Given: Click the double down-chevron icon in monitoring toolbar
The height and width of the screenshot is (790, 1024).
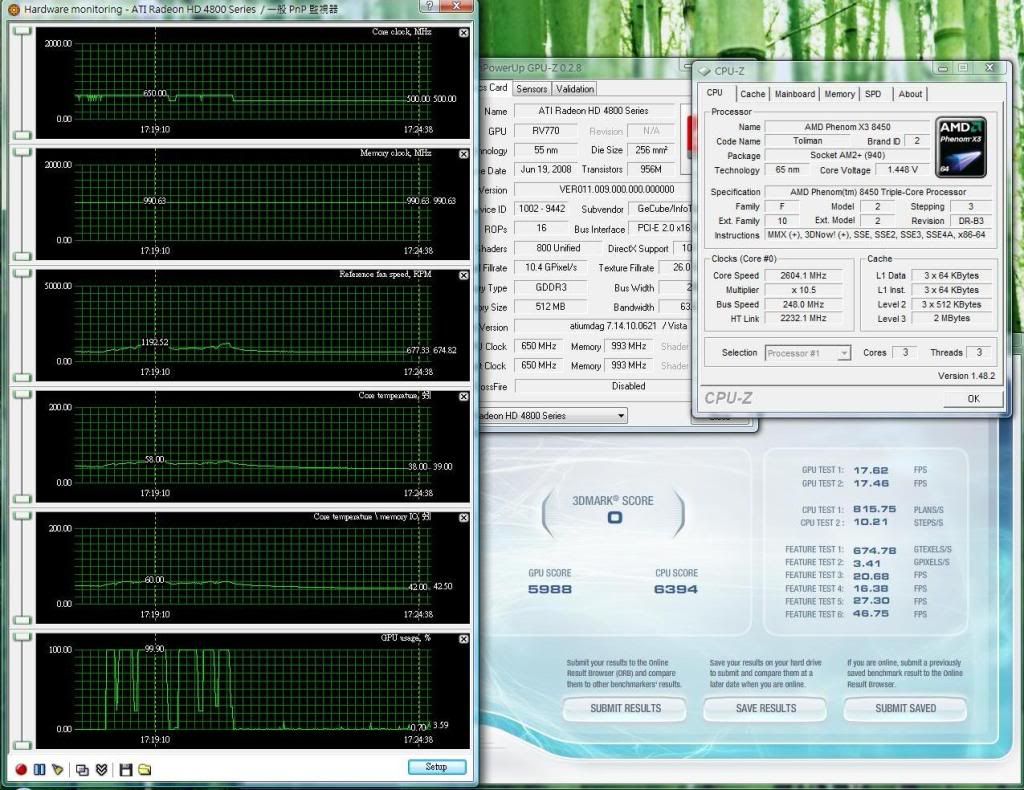Looking at the screenshot, I should (101, 770).
